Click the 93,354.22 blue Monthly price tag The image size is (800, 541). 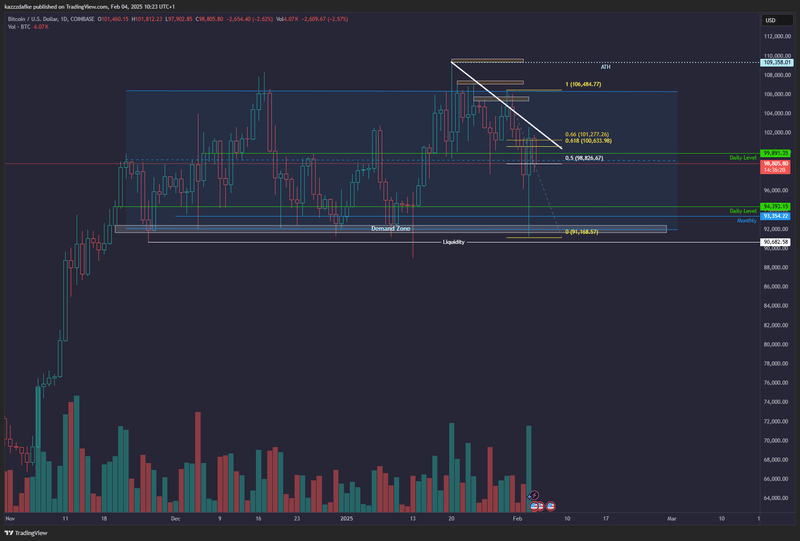point(776,216)
